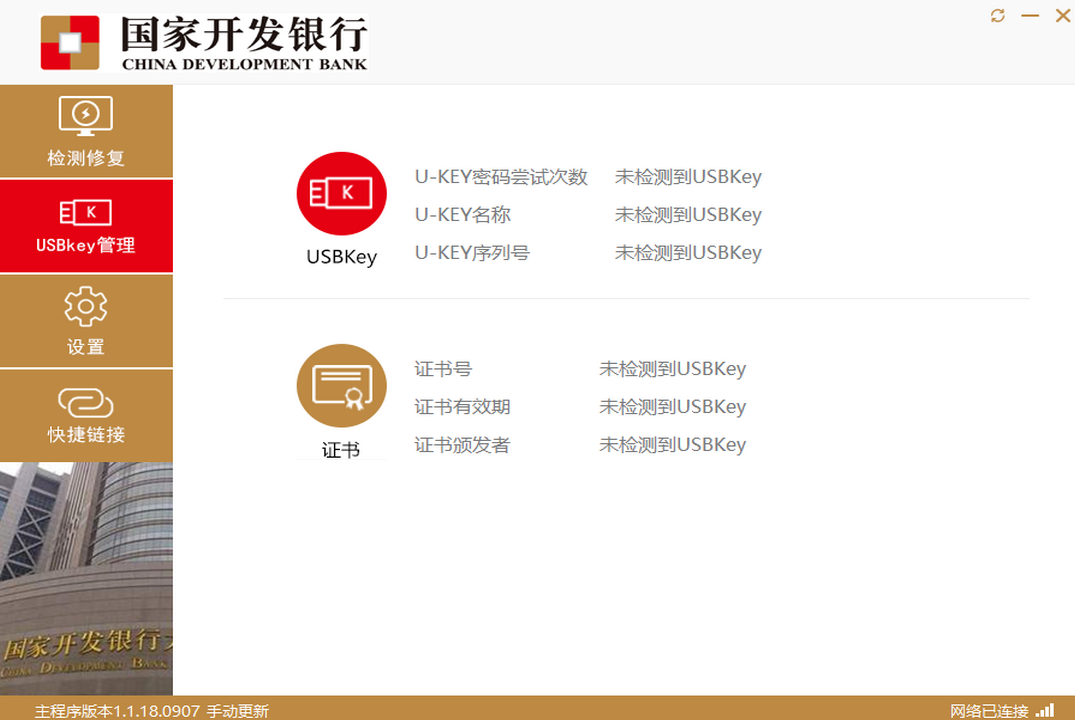Click the 证书 certificate badge icon
1075x720 pixels.
(341, 385)
